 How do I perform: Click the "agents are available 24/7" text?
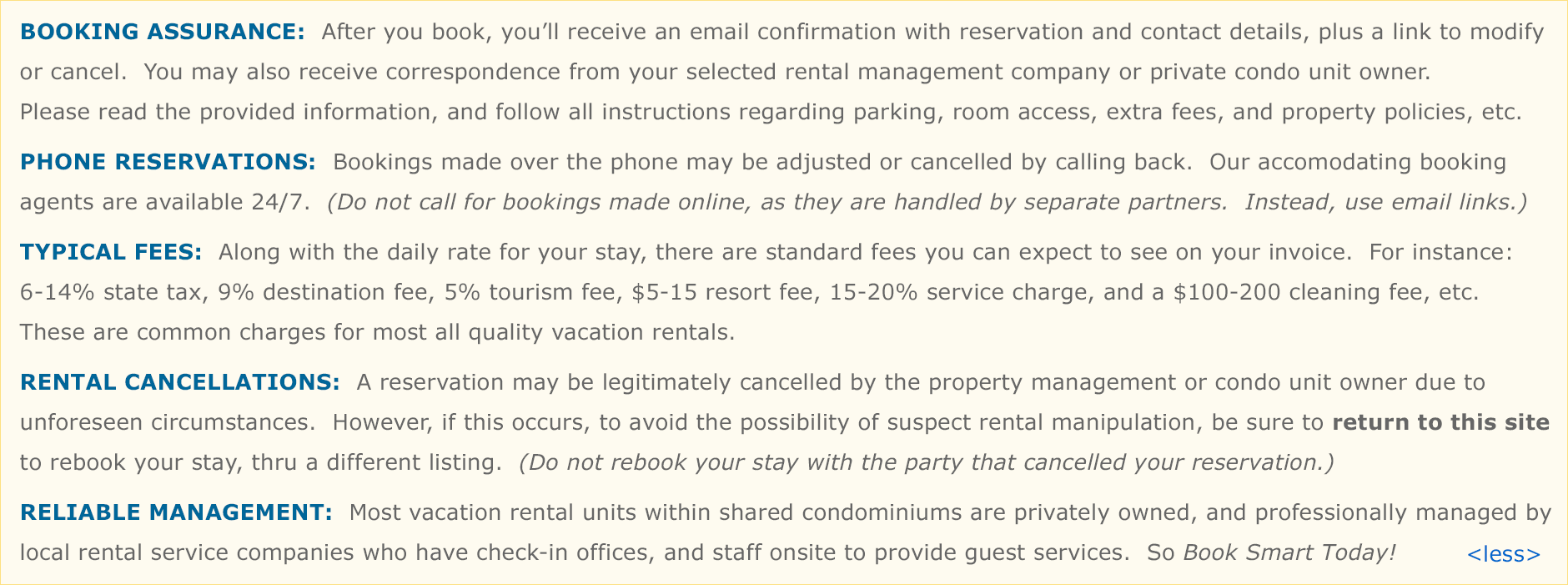[x=163, y=202]
